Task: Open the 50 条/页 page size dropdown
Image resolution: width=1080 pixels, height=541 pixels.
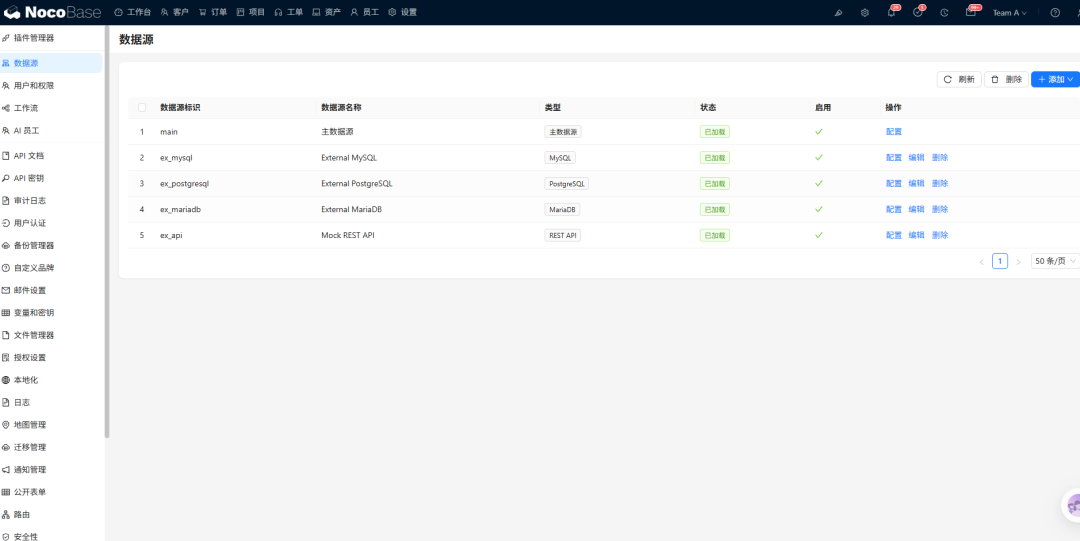Action: 1055,261
